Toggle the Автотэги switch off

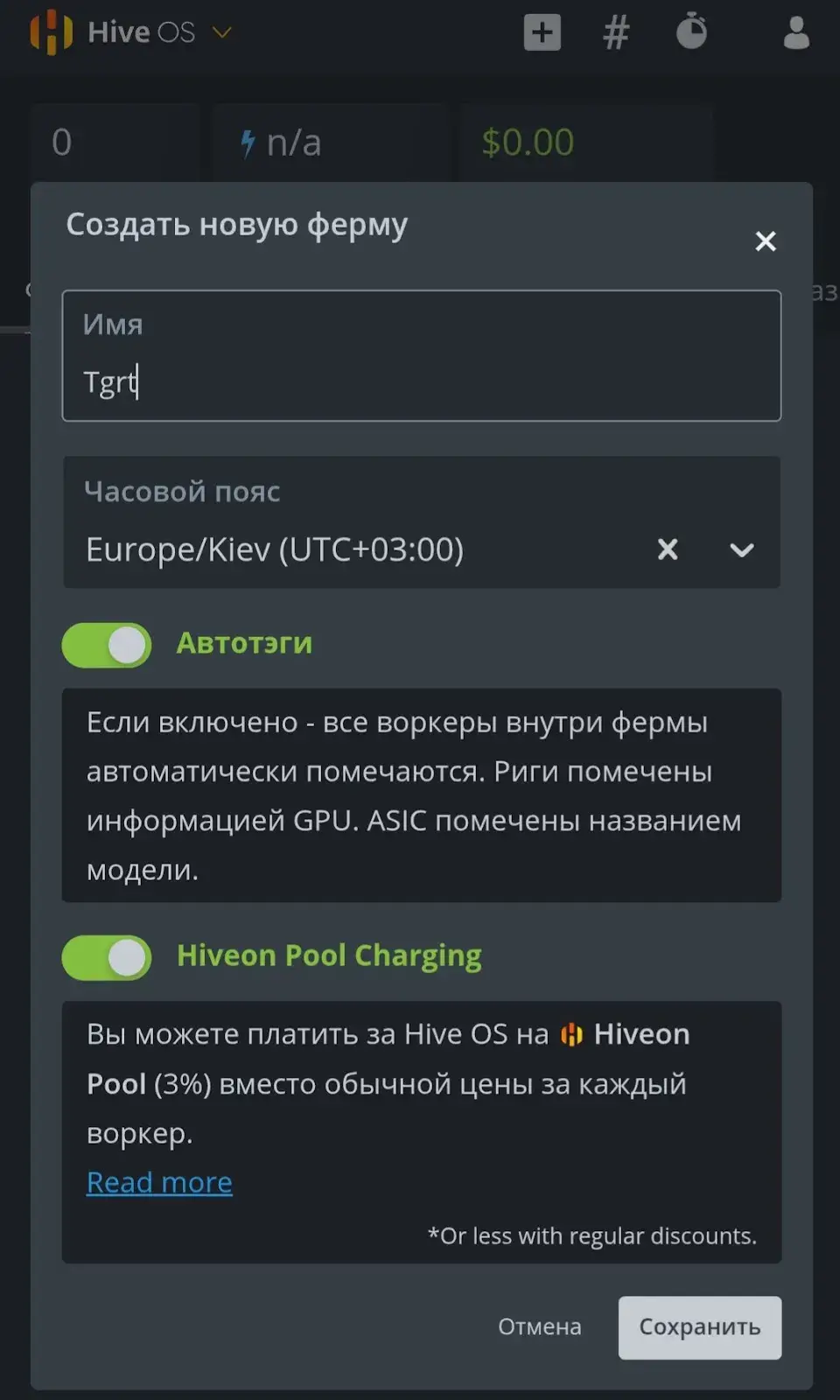(x=107, y=646)
